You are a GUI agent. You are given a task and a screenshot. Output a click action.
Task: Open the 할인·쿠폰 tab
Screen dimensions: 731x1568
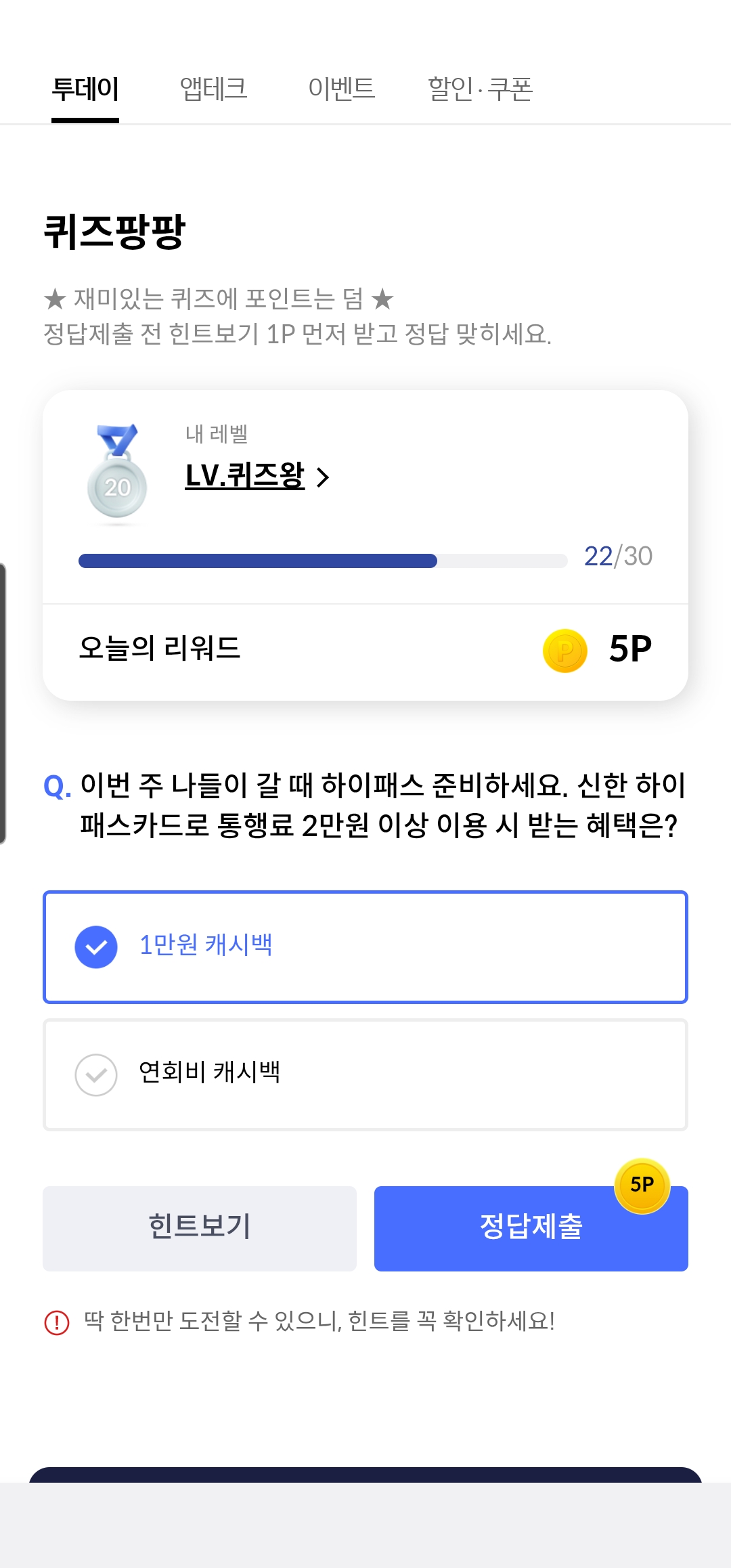[481, 89]
